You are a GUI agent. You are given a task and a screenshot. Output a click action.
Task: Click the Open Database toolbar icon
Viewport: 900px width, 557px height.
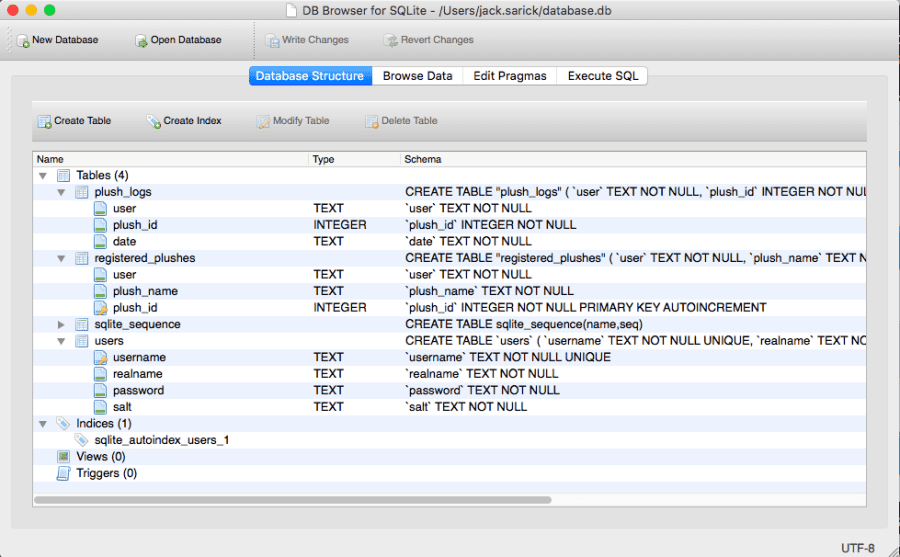(x=141, y=41)
